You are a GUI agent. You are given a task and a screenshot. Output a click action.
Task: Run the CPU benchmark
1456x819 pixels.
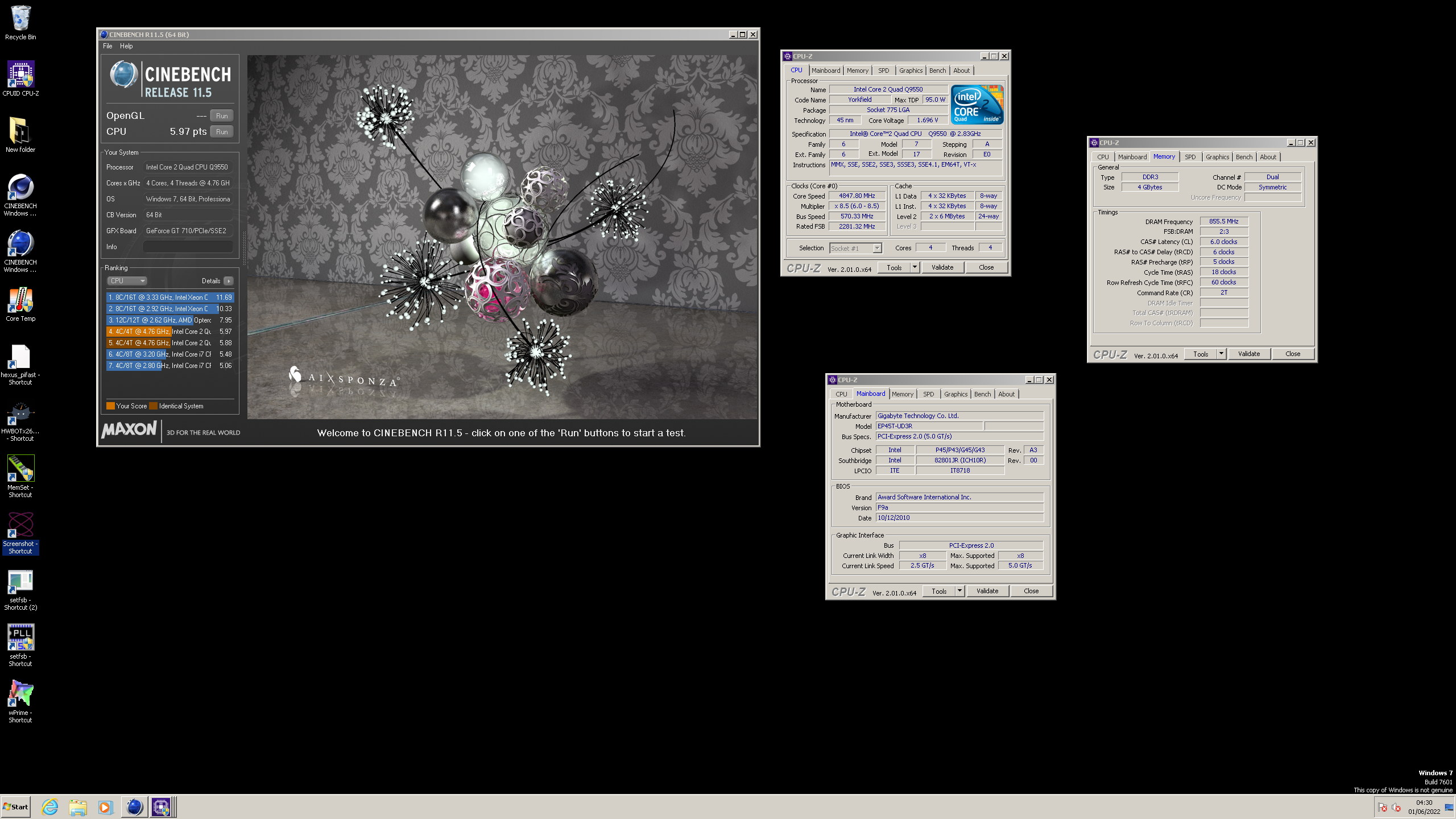(222, 131)
